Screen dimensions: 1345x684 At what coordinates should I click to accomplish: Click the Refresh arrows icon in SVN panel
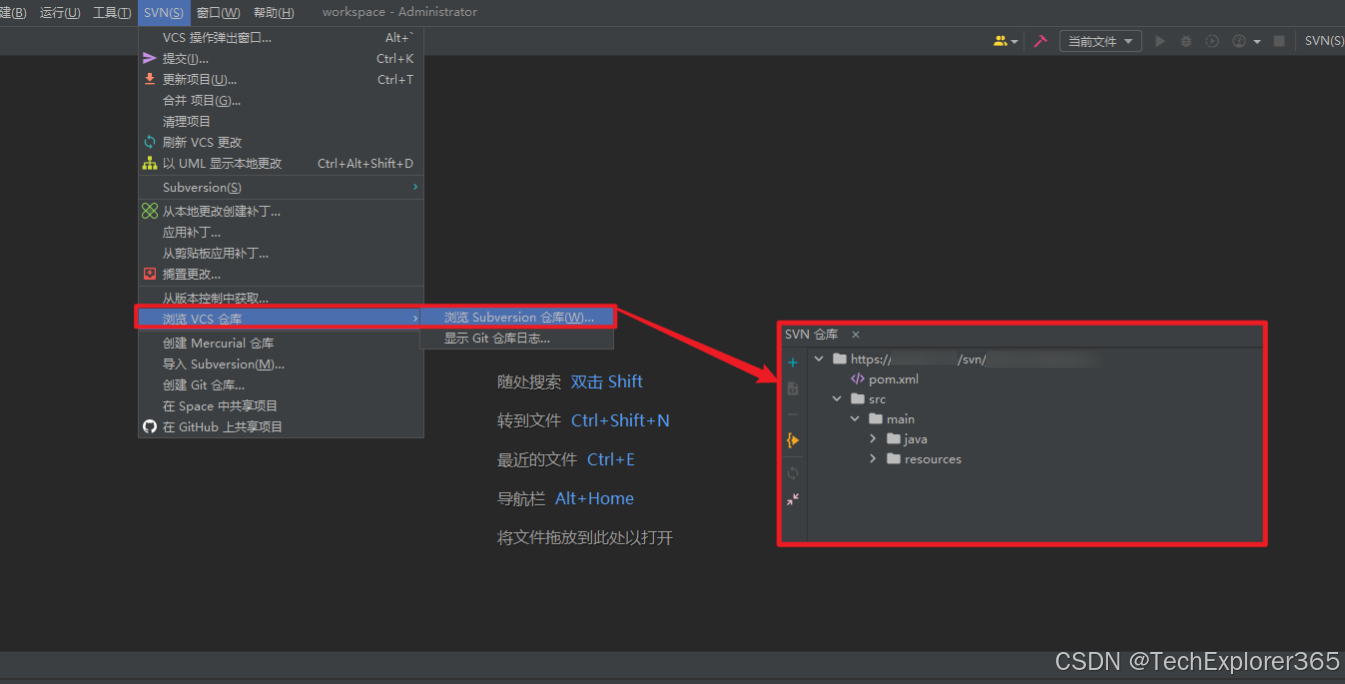[793, 473]
